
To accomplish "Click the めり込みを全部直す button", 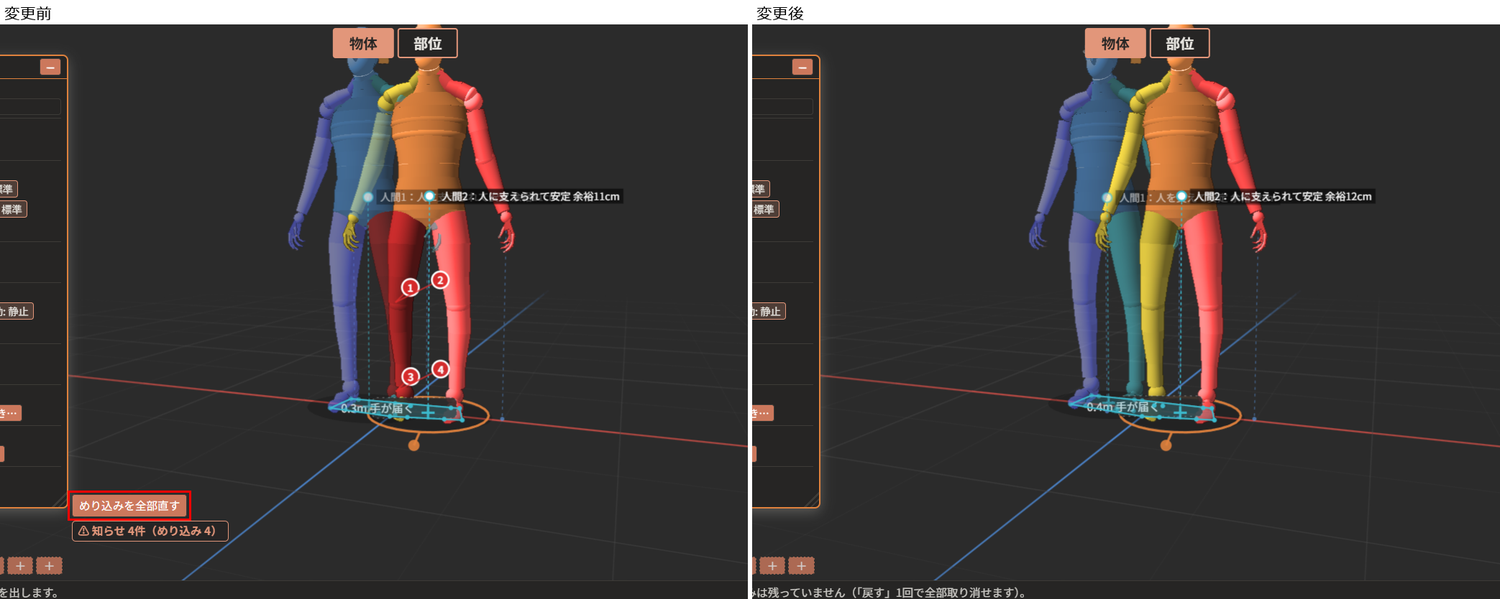I will [x=129, y=506].
